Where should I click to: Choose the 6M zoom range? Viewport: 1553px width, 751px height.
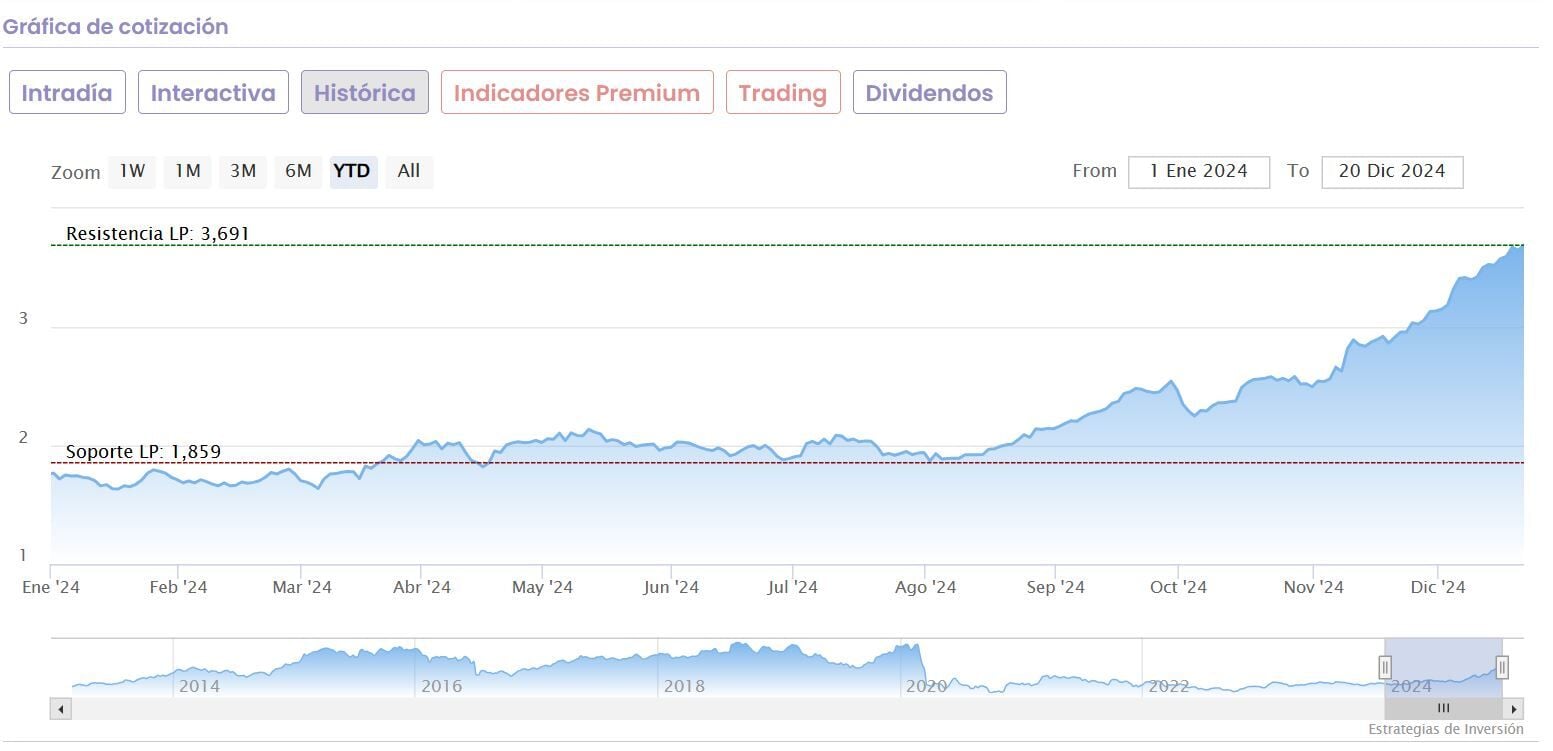(298, 171)
